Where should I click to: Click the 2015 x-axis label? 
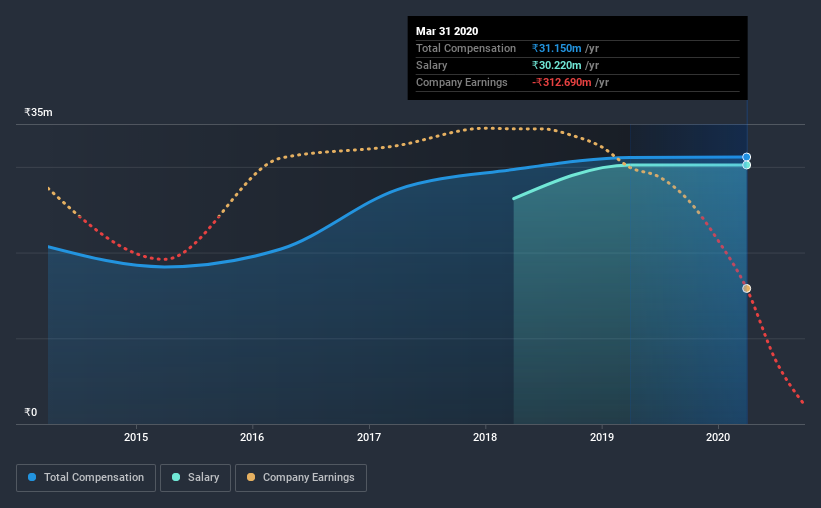click(x=136, y=437)
